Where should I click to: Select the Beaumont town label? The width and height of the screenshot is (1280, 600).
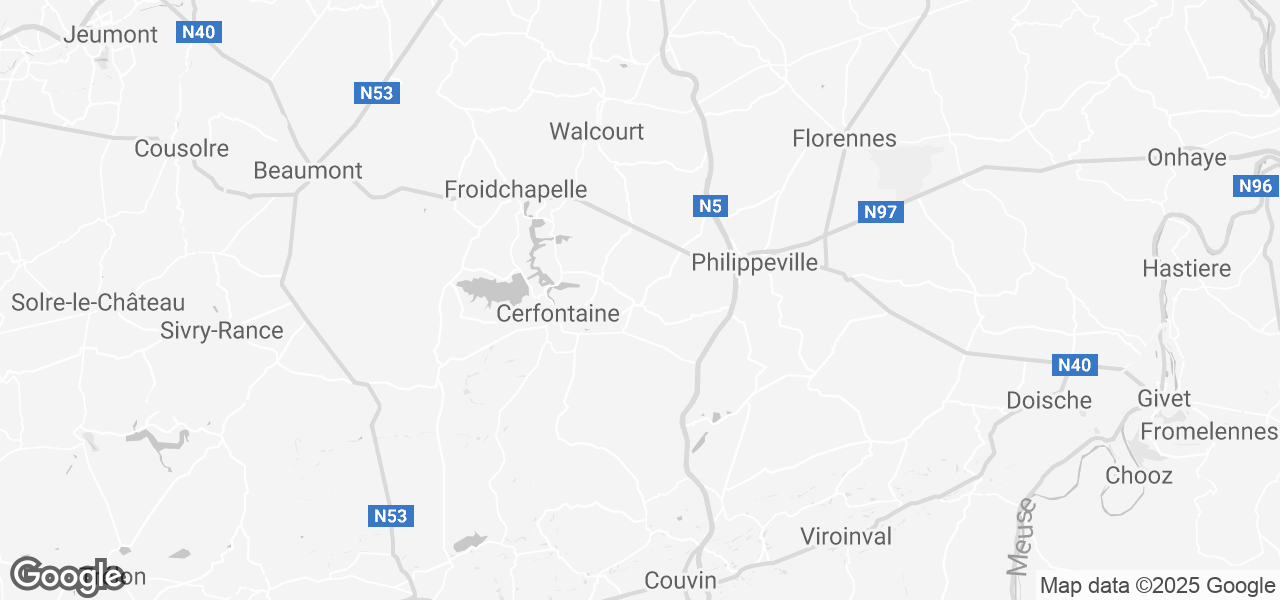pos(308,170)
